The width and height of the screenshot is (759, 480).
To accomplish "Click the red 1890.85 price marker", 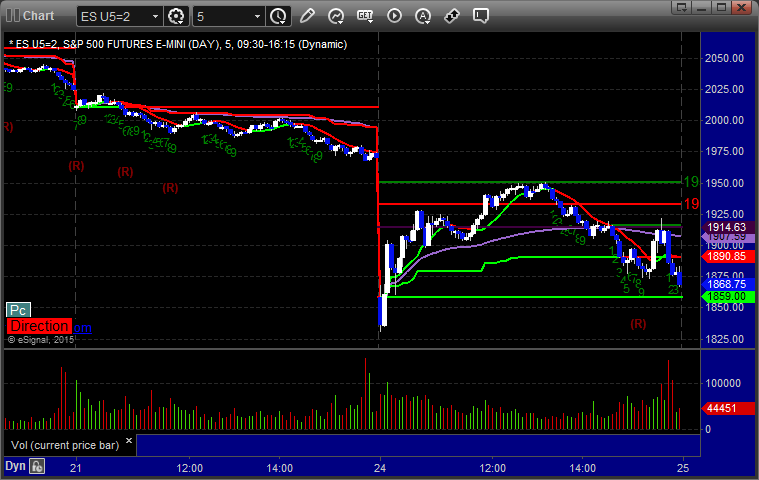I will coord(726,256).
